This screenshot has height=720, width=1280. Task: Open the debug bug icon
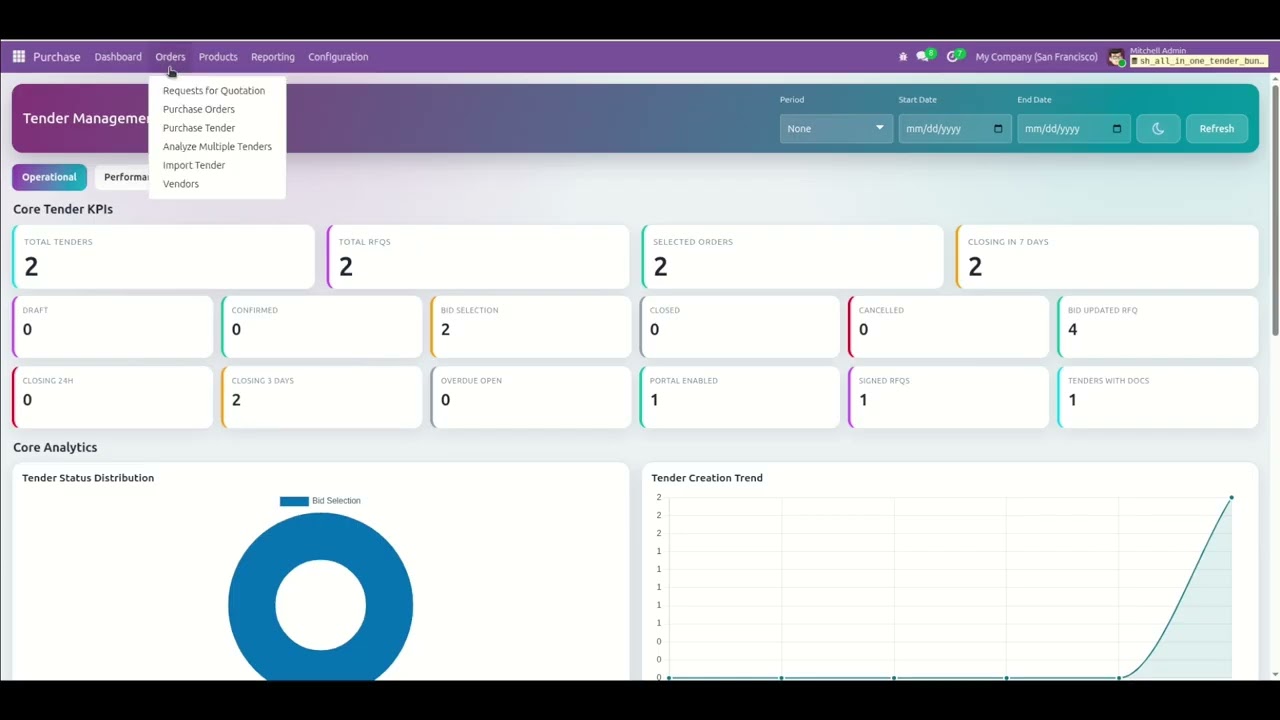click(x=903, y=57)
